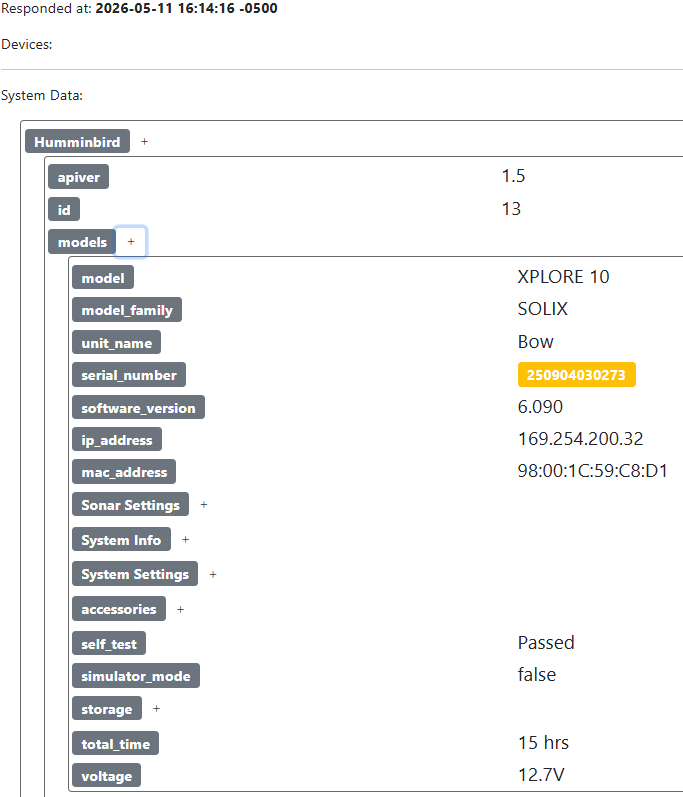Viewport: 683px width, 797px height.
Task: Click the Humminbird label badge
Action: pyautogui.click(x=77, y=141)
